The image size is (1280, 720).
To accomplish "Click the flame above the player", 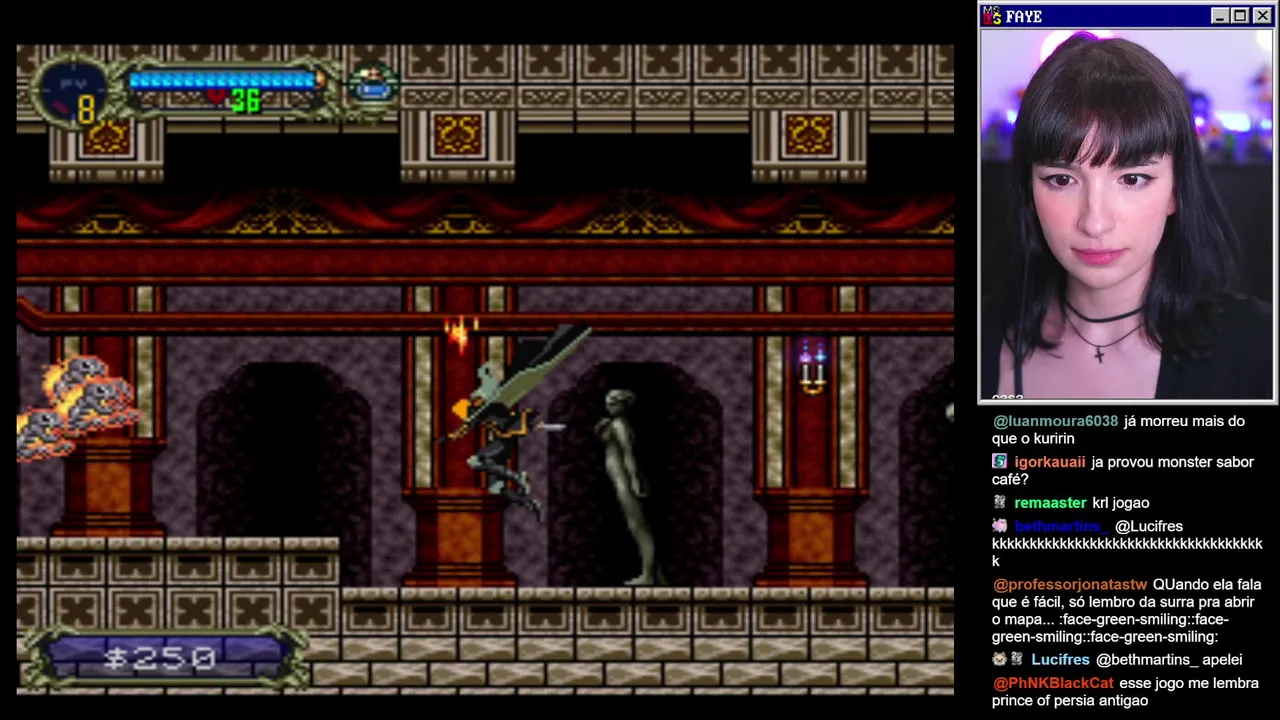I will point(460,334).
